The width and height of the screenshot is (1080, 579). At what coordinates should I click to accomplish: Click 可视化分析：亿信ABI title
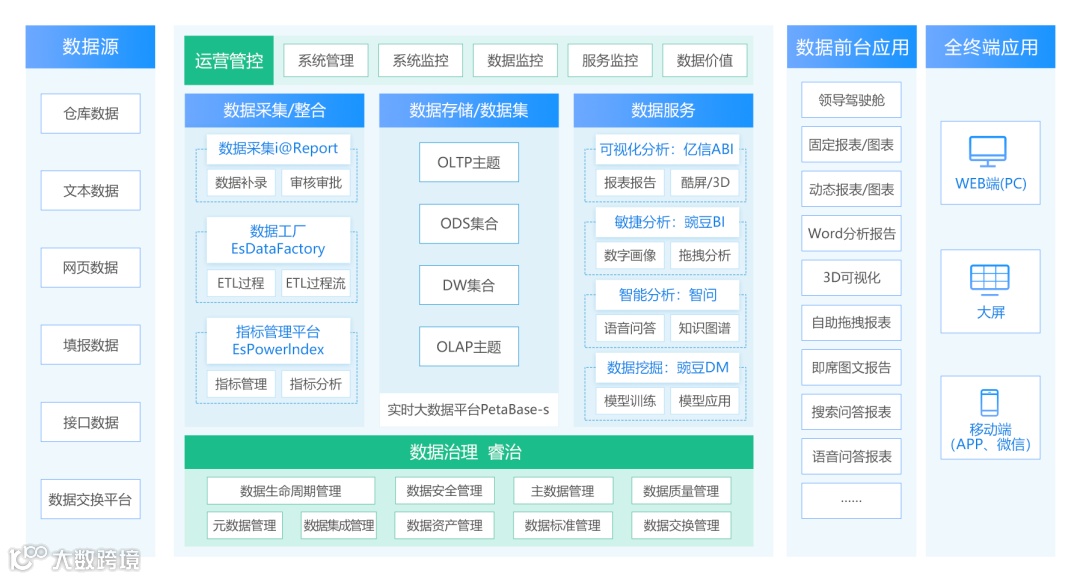pyautogui.click(x=667, y=149)
